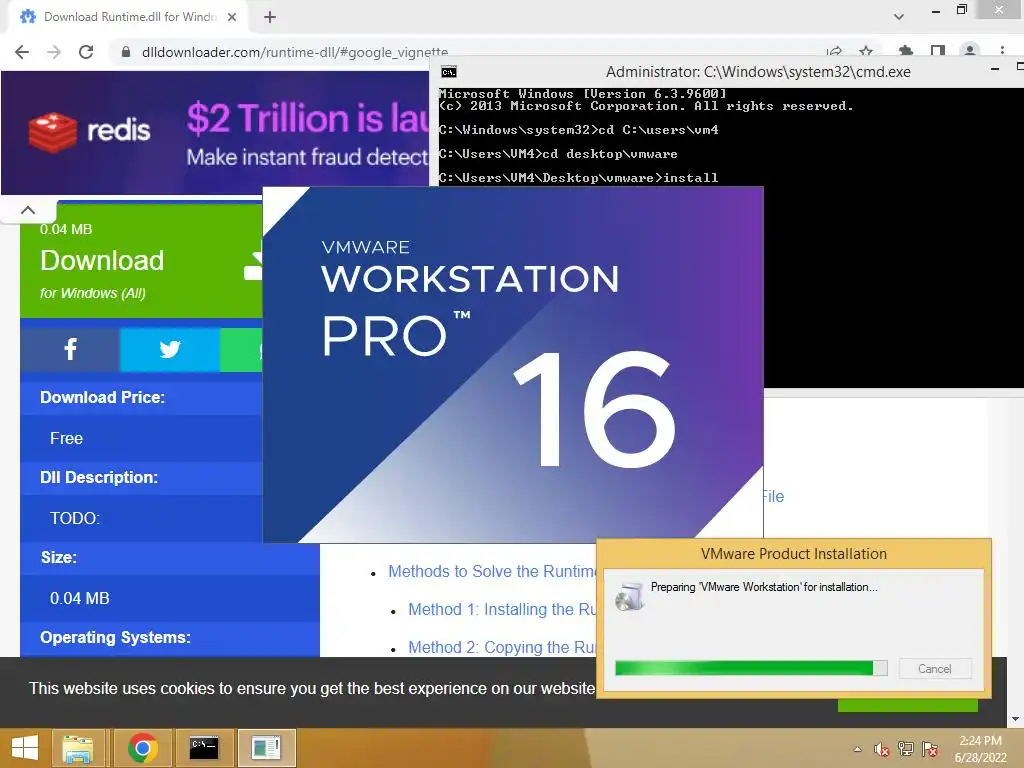The image size is (1024, 768).
Task: Click the '0.04 MB' size value
Action: (x=80, y=598)
